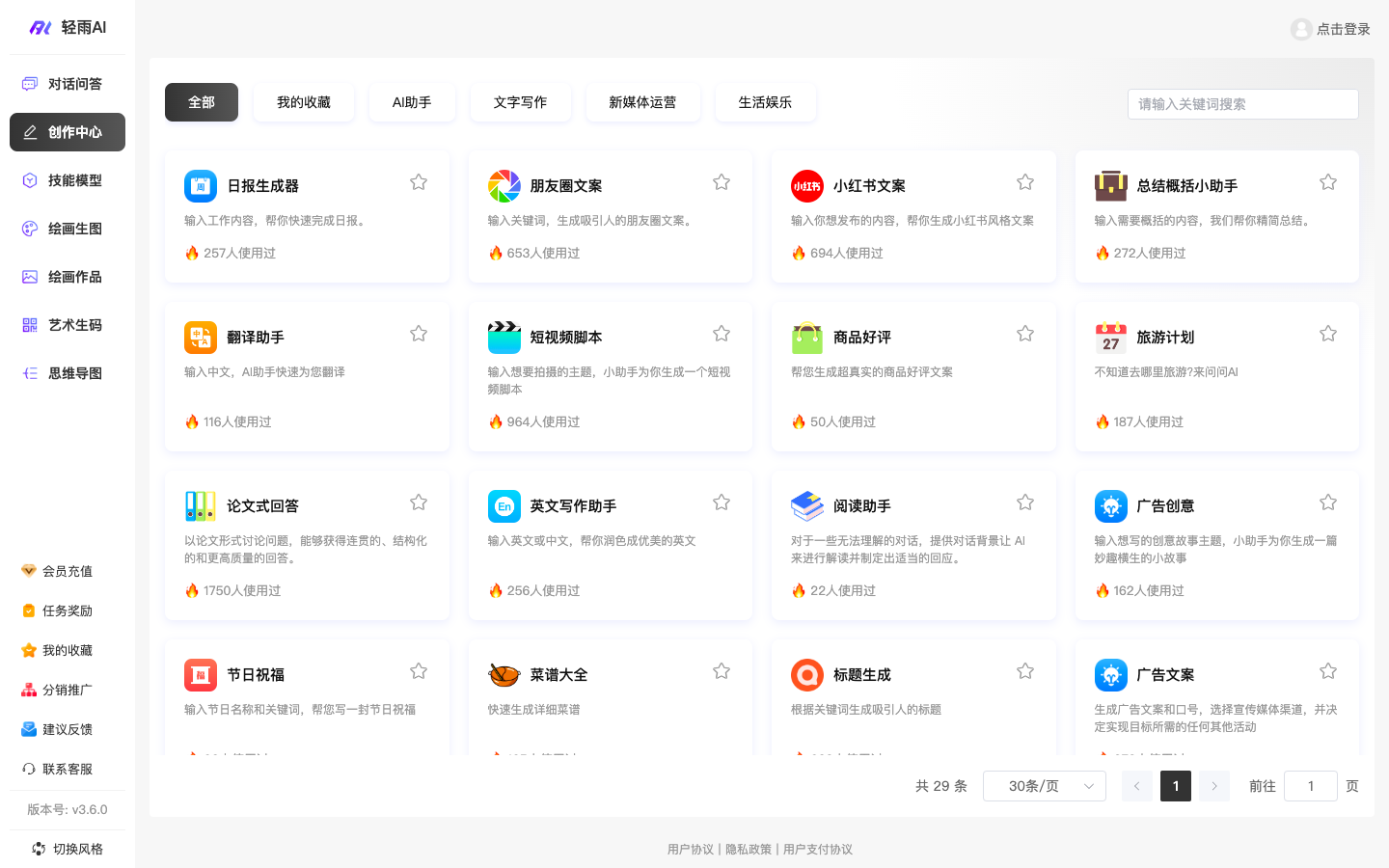1389x868 pixels.
Task: Open the 30条/页 page size dropdown
Action: 1044,786
